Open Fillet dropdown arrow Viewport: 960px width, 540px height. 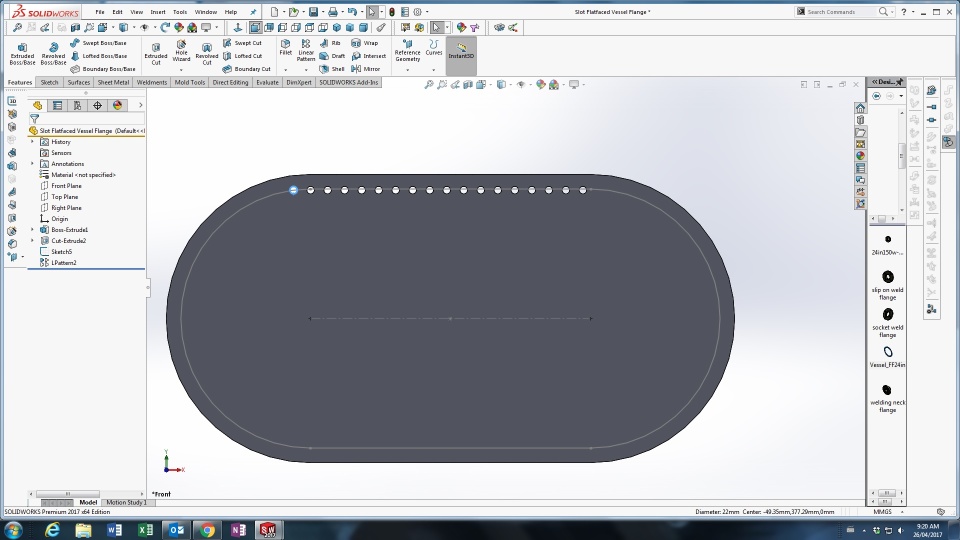tap(285, 70)
